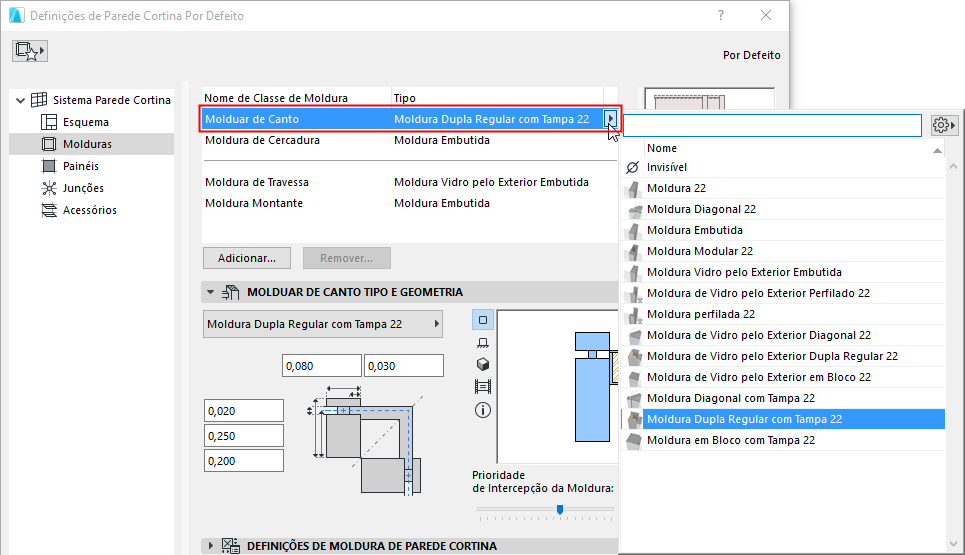Viewport: 965px width, 555px height.
Task: Click the popup search field
Action: point(772,126)
